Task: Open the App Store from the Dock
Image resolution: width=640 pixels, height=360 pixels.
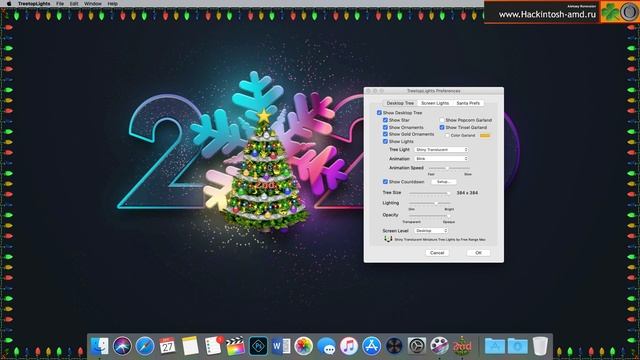Action: tap(371, 346)
